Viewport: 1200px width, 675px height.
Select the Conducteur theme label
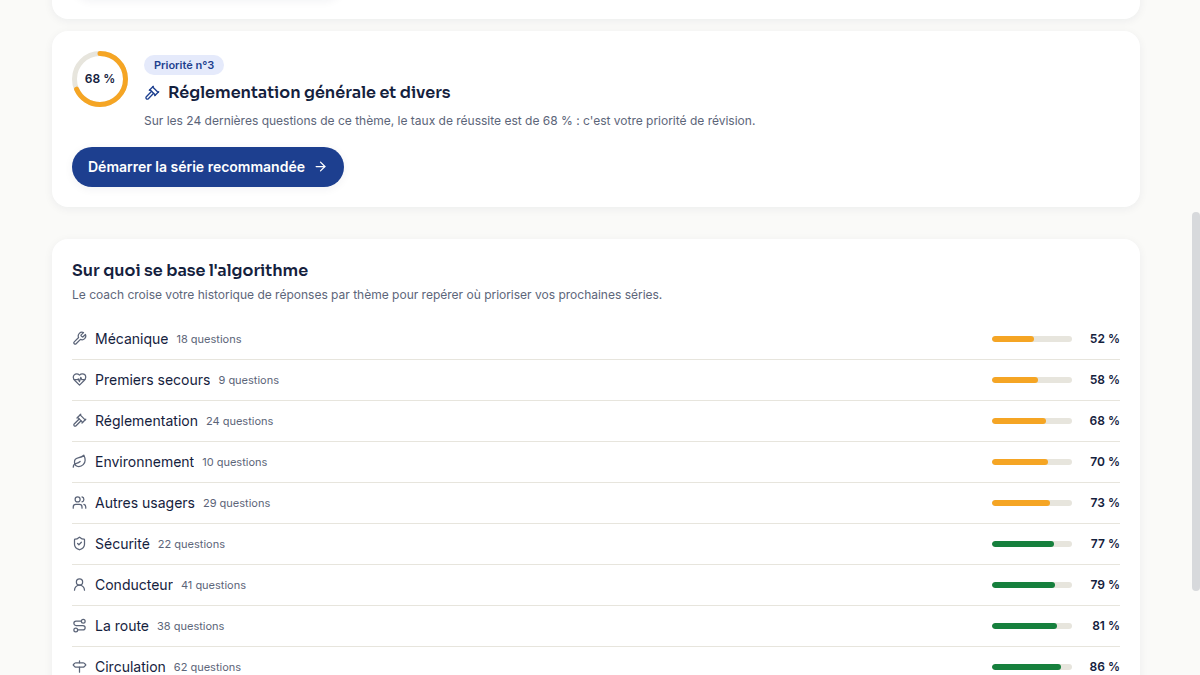[x=134, y=585]
